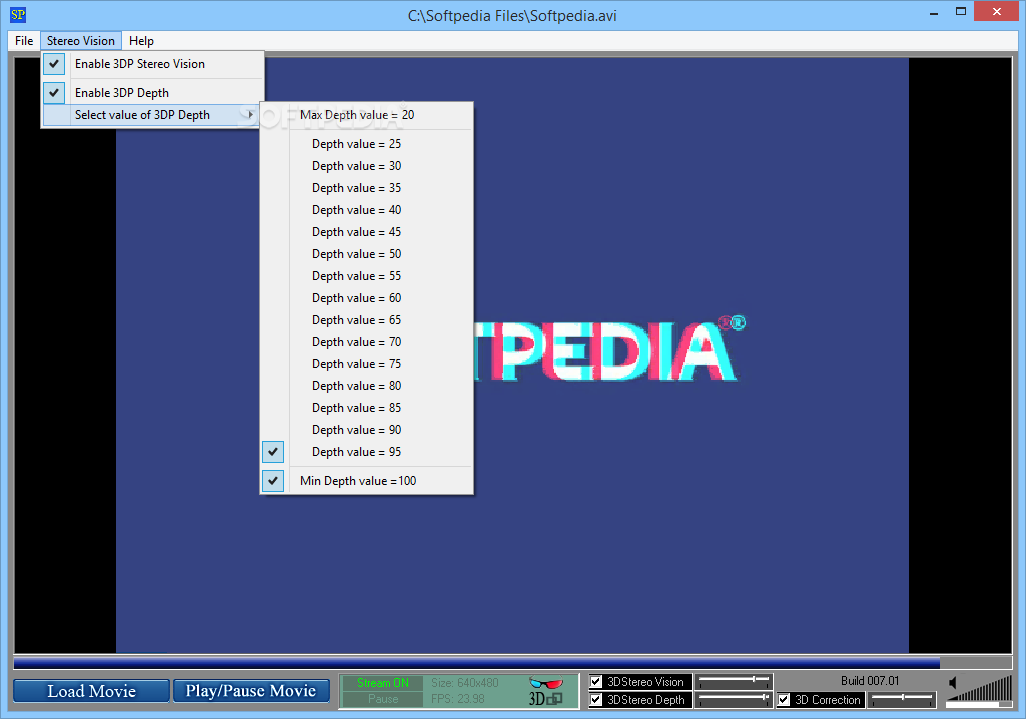Viewport: 1026px width, 719px height.
Task: Click the SP application icon in title bar
Action: 18,14
